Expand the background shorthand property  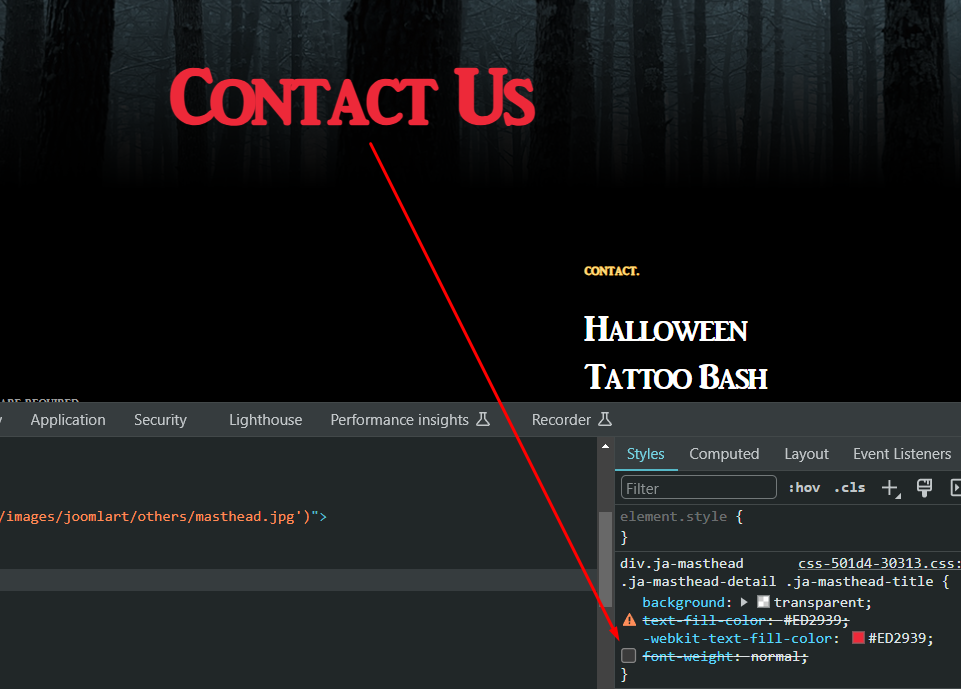(744, 603)
